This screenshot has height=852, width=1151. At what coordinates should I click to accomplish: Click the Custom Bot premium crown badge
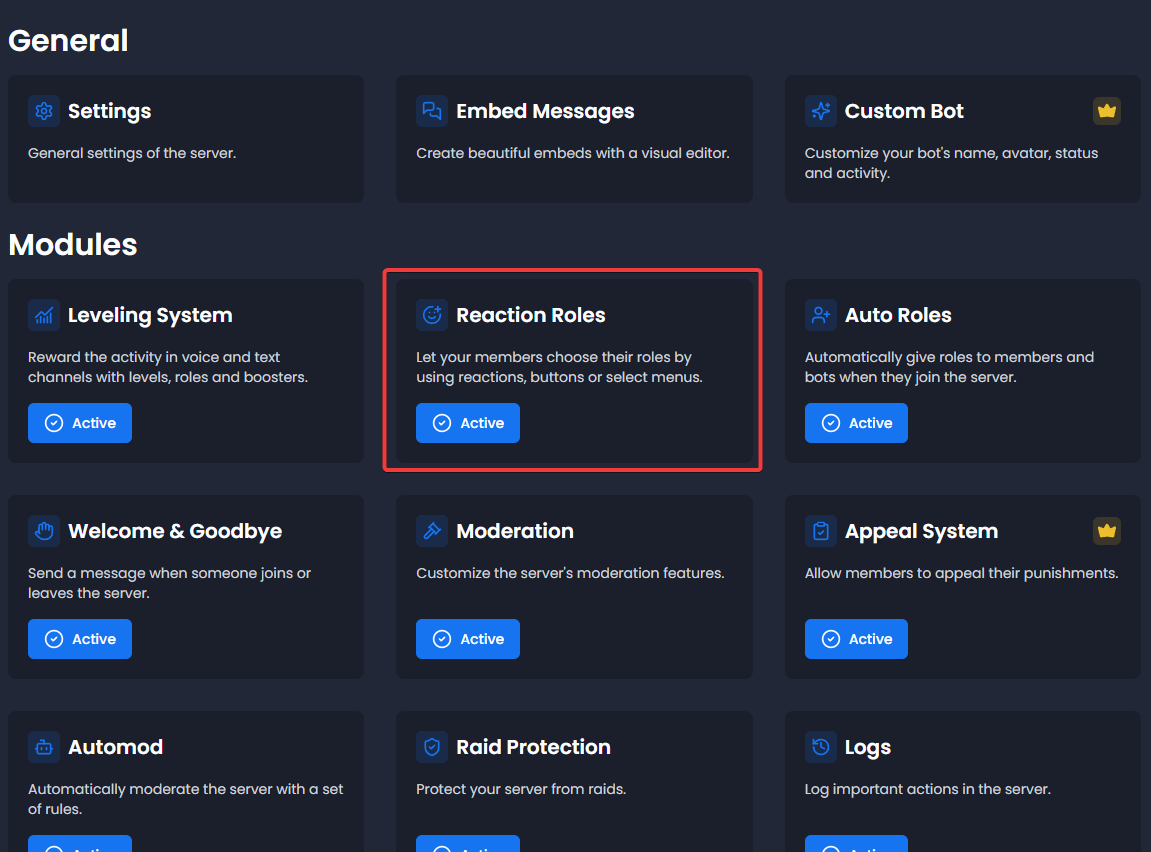(1106, 111)
